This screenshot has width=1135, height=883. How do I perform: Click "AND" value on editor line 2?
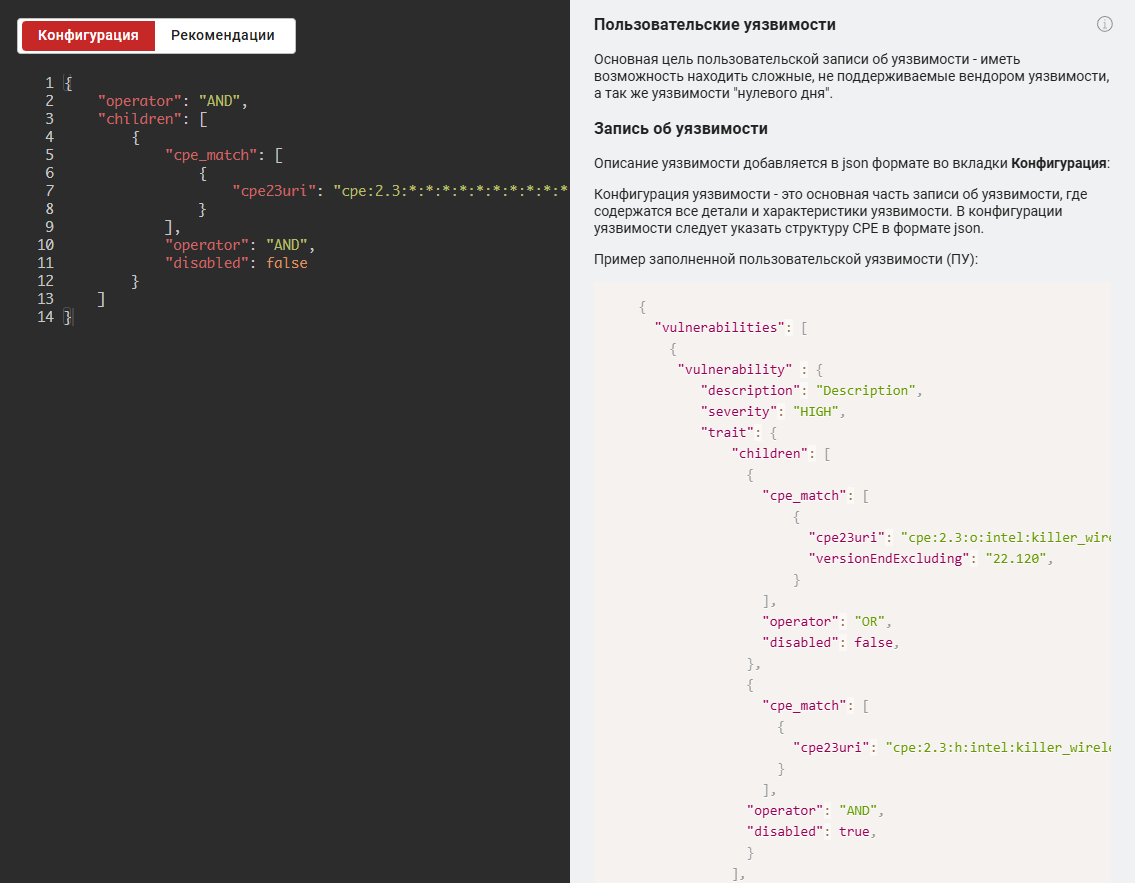coord(219,101)
